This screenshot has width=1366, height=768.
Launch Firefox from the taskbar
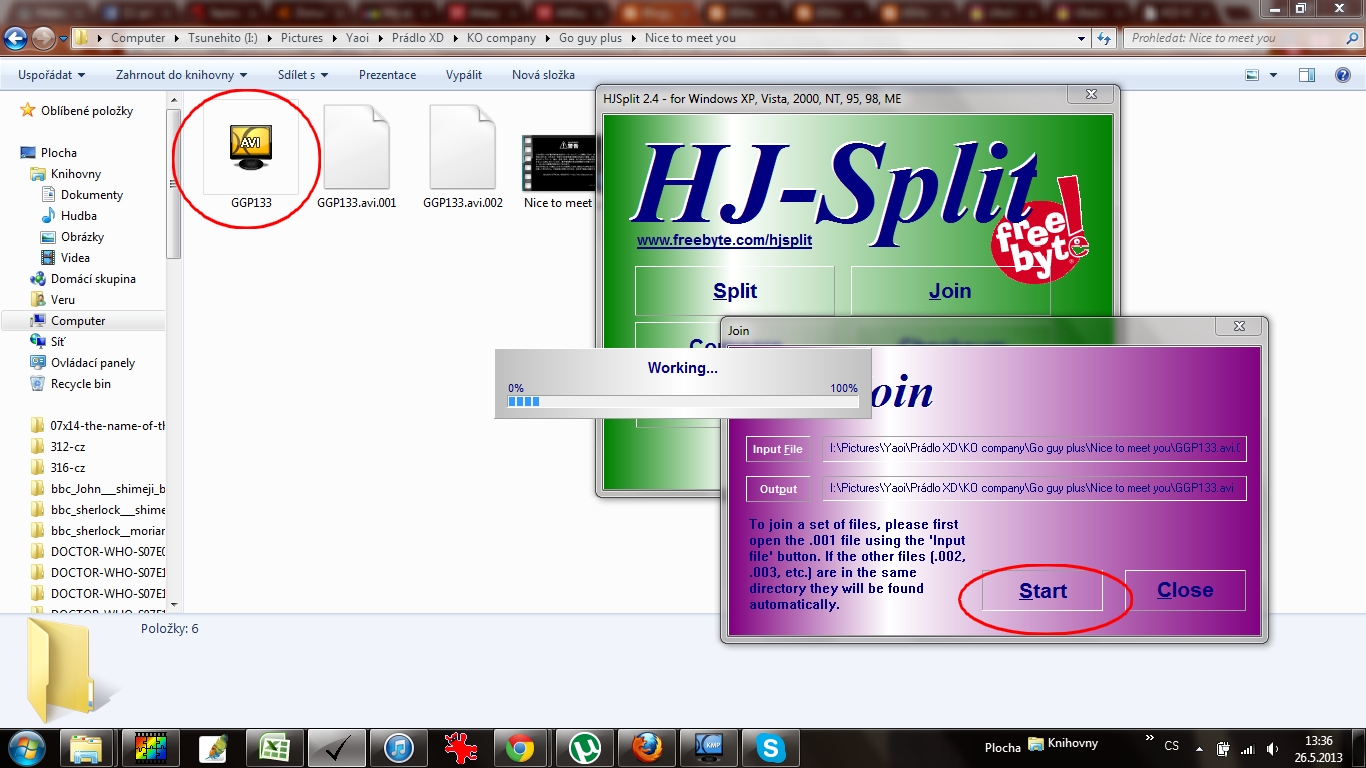646,747
